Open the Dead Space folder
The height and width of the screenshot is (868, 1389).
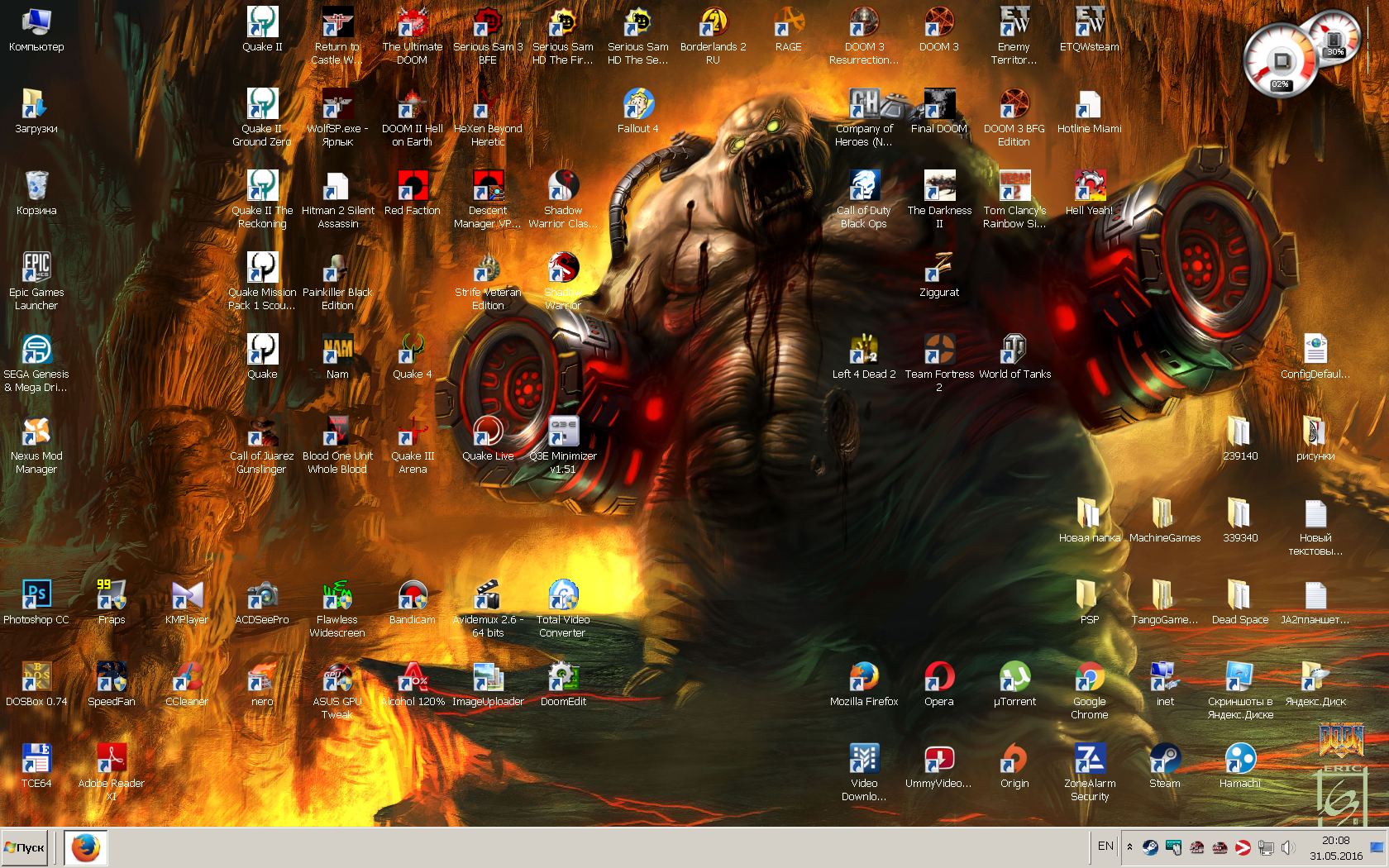(x=1240, y=602)
